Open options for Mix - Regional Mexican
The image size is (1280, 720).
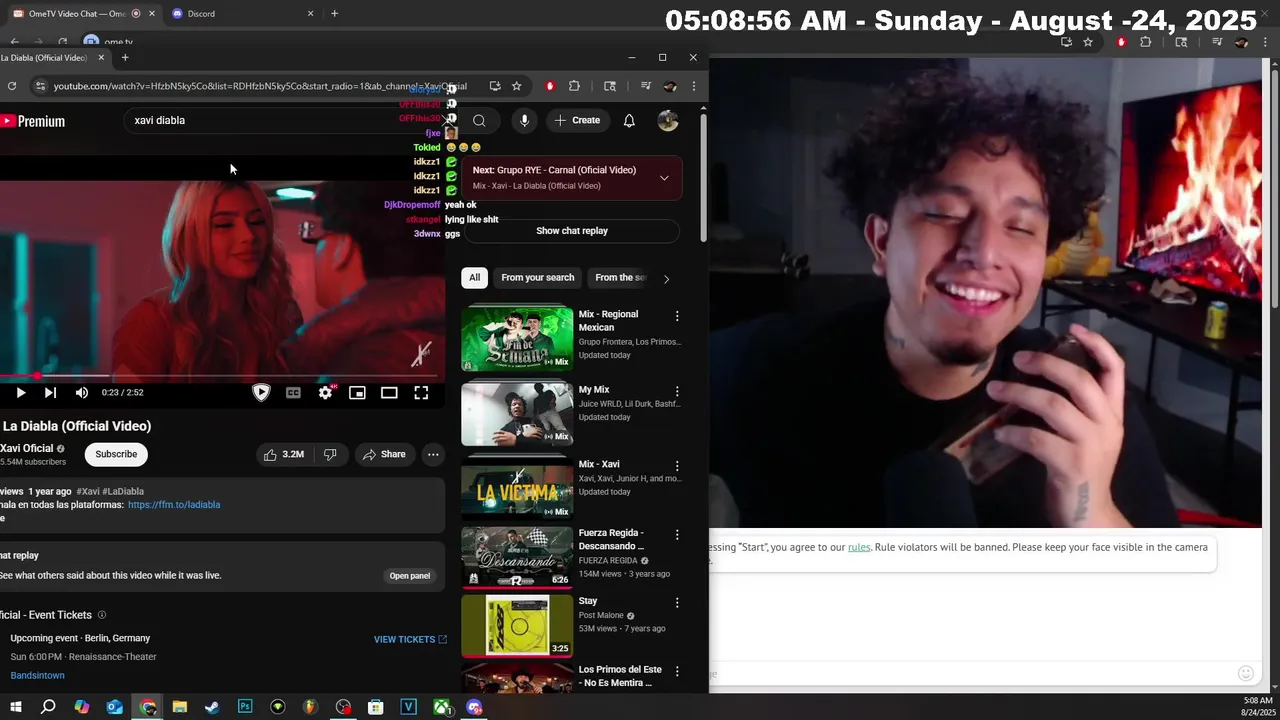[677, 316]
